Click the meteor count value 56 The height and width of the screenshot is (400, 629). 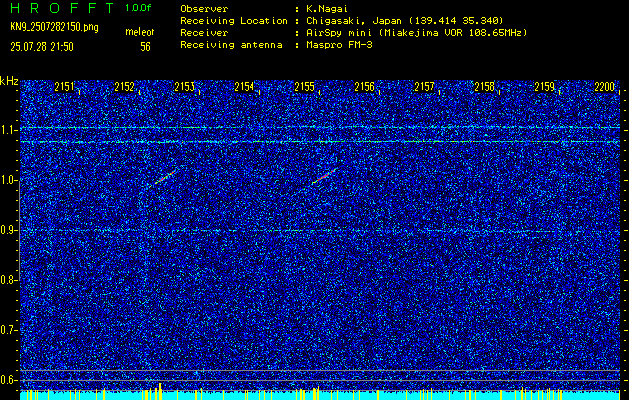(145, 47)
